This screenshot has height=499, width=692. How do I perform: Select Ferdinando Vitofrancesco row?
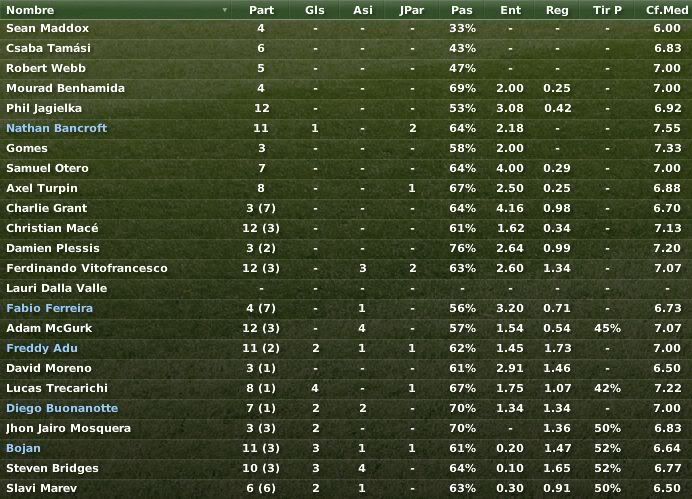coord(346,268)
